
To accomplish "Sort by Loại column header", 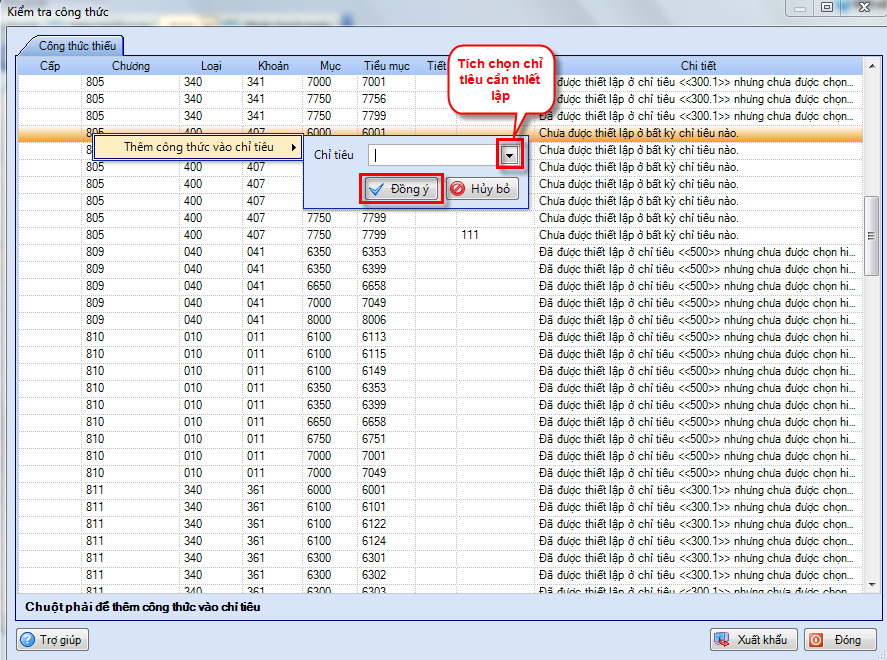I will pos(211,66).
